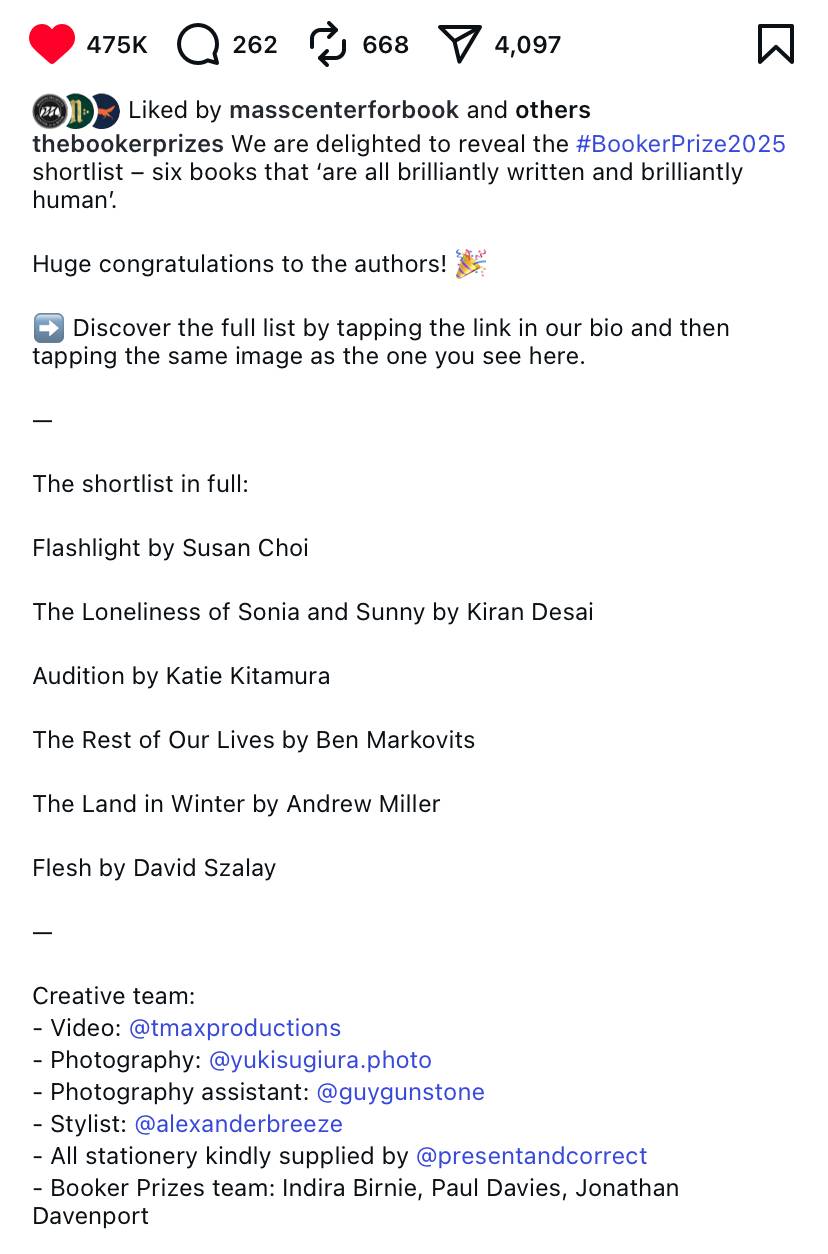Screen dimensions: 828x1254
Task: Tap the @guygunstone mention
Action: click(x=400, y=1092)
